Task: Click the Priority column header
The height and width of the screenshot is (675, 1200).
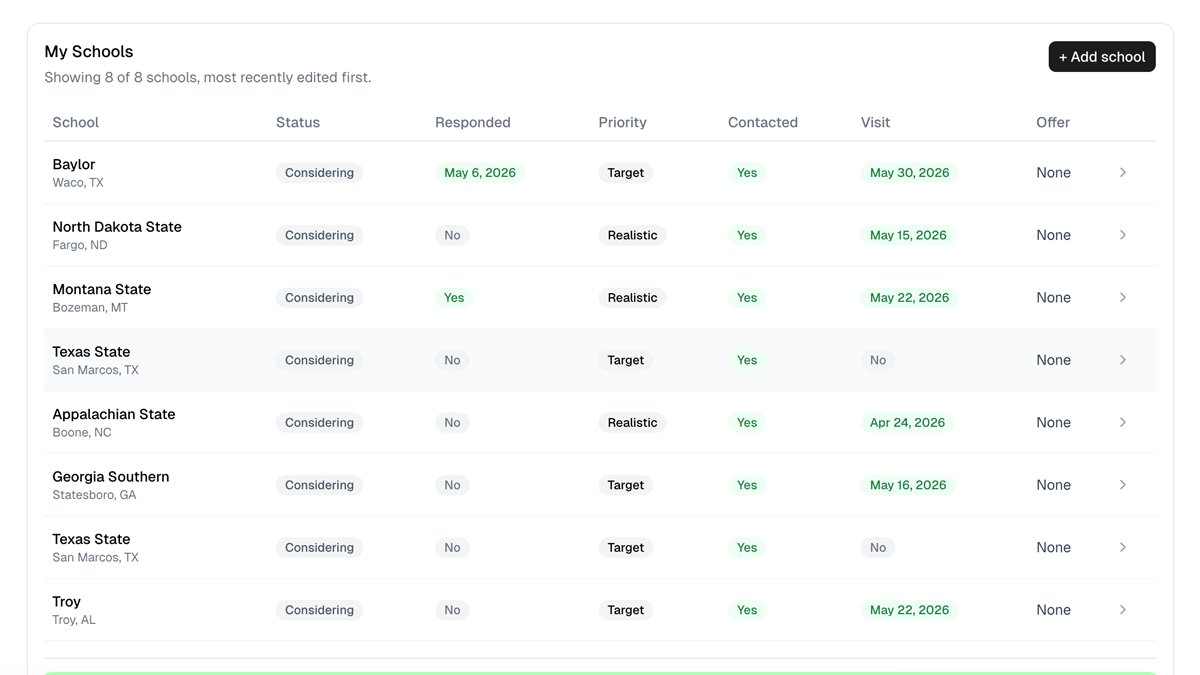Action: [622, 122]
